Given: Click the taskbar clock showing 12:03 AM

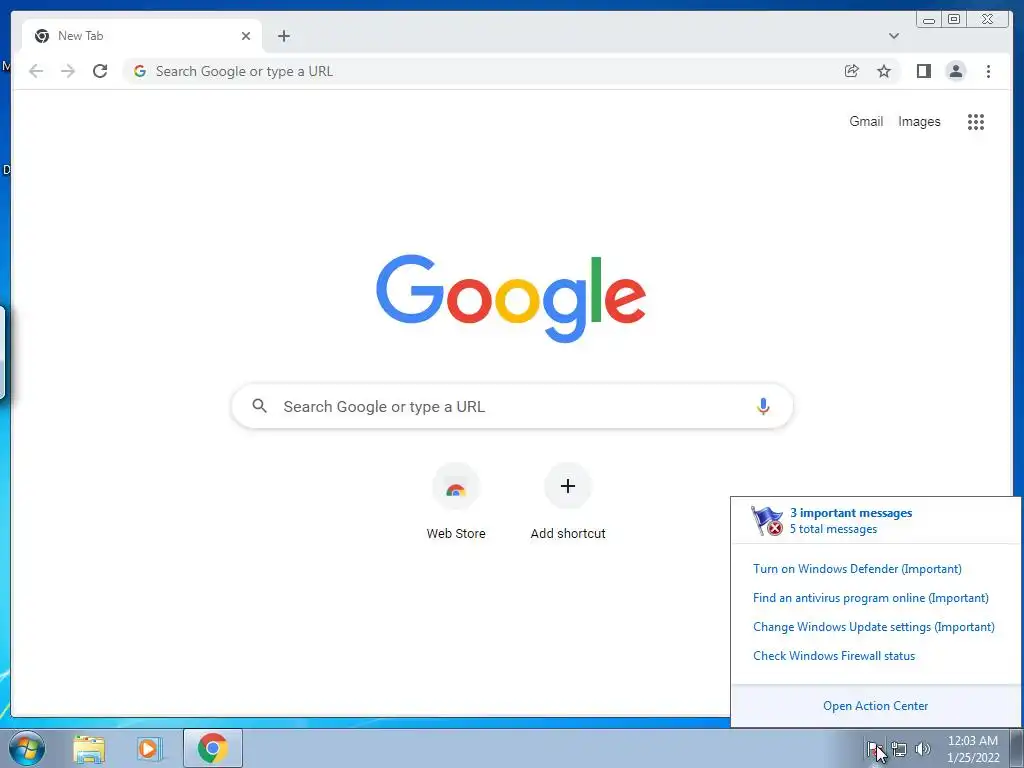Looking at the screenshot, I should (972, 748).
